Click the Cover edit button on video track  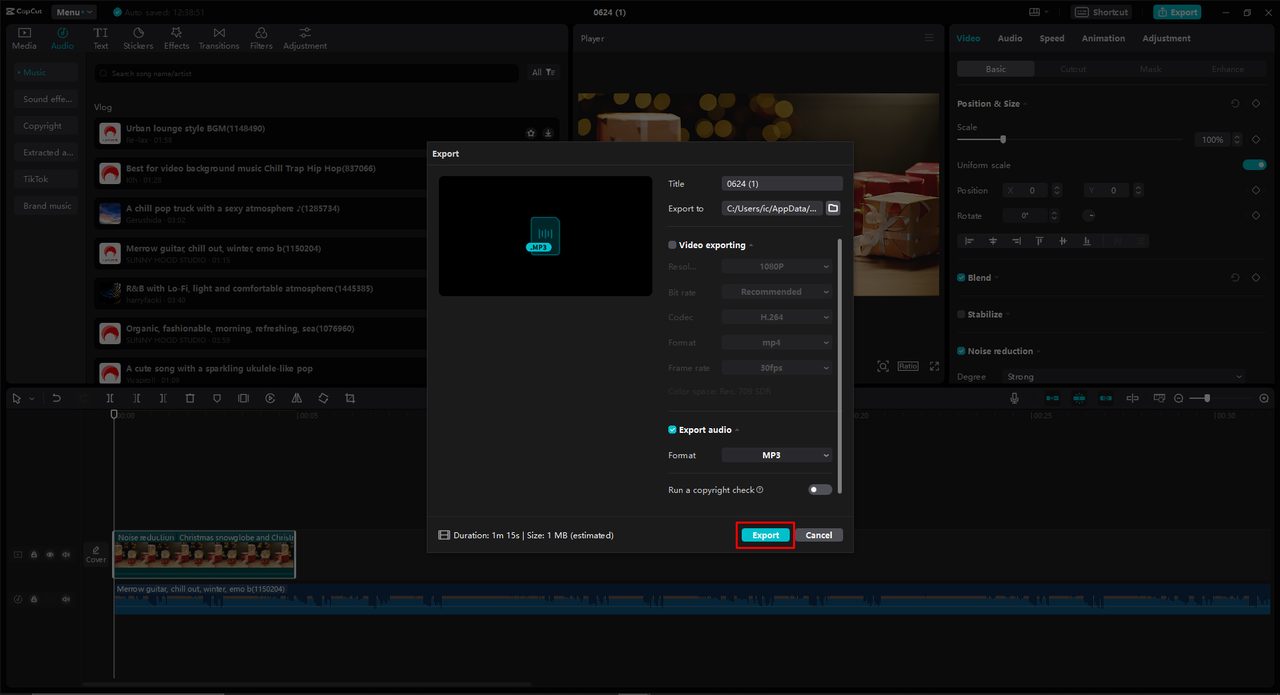click(x=96, y=554)
